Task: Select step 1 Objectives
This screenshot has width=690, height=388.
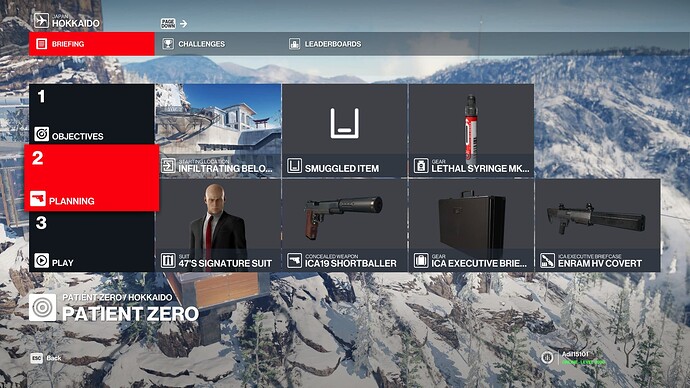Action: click(x=92, y=114)
